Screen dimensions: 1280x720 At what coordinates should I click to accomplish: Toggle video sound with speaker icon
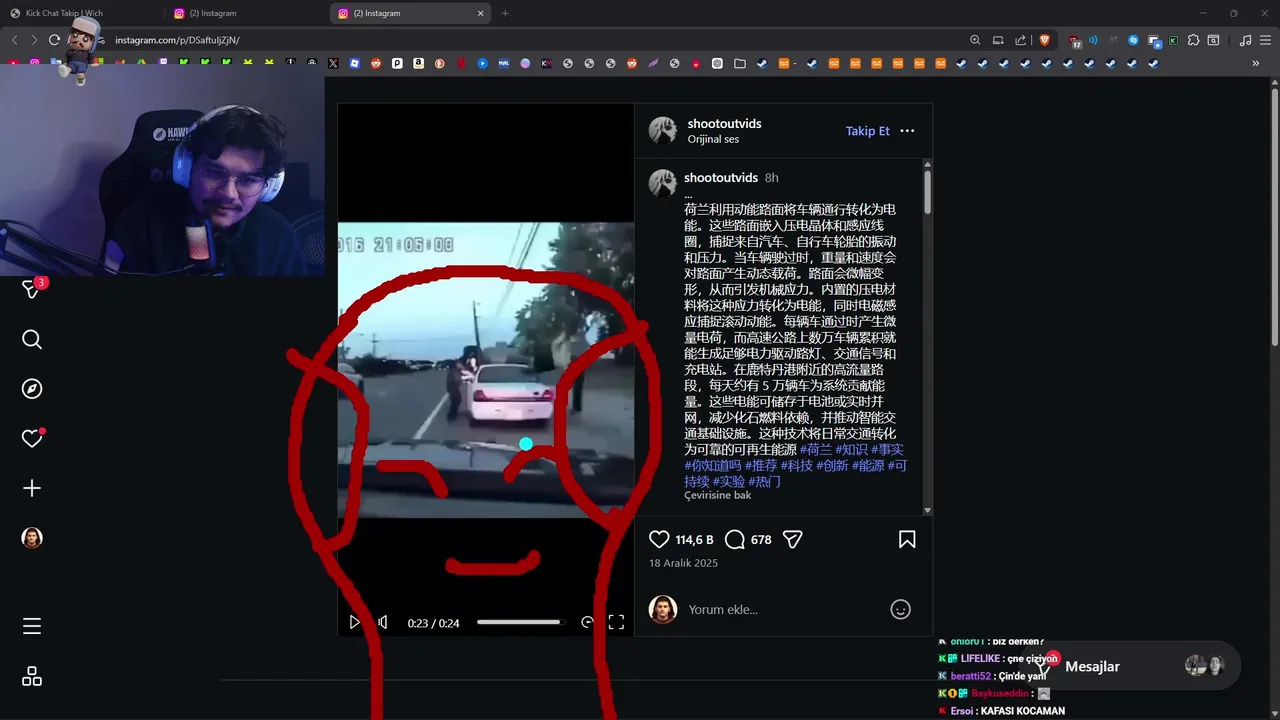382,622
